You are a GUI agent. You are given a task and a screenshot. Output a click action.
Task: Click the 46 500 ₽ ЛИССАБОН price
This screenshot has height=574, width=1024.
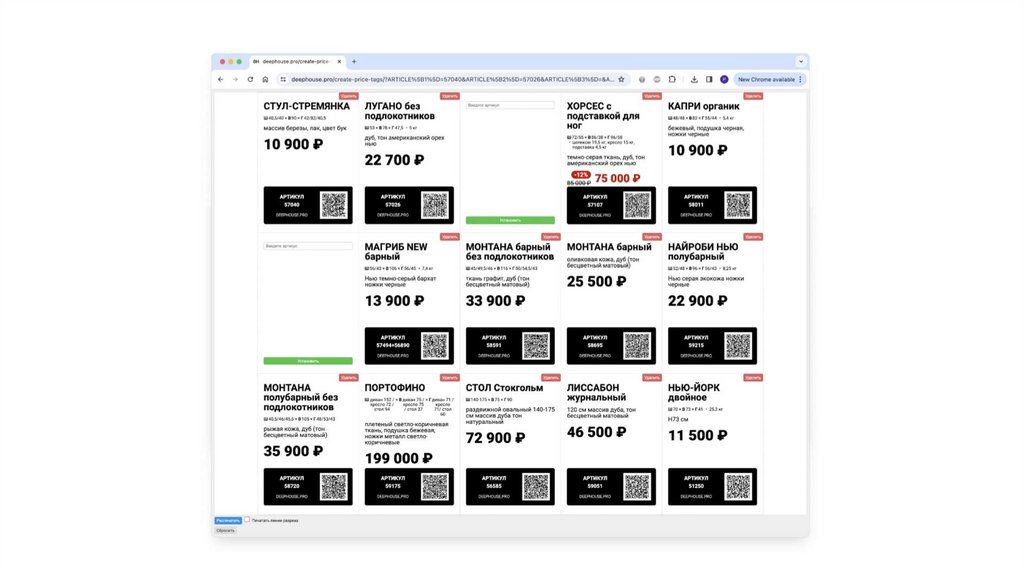[x=596, y=432]
